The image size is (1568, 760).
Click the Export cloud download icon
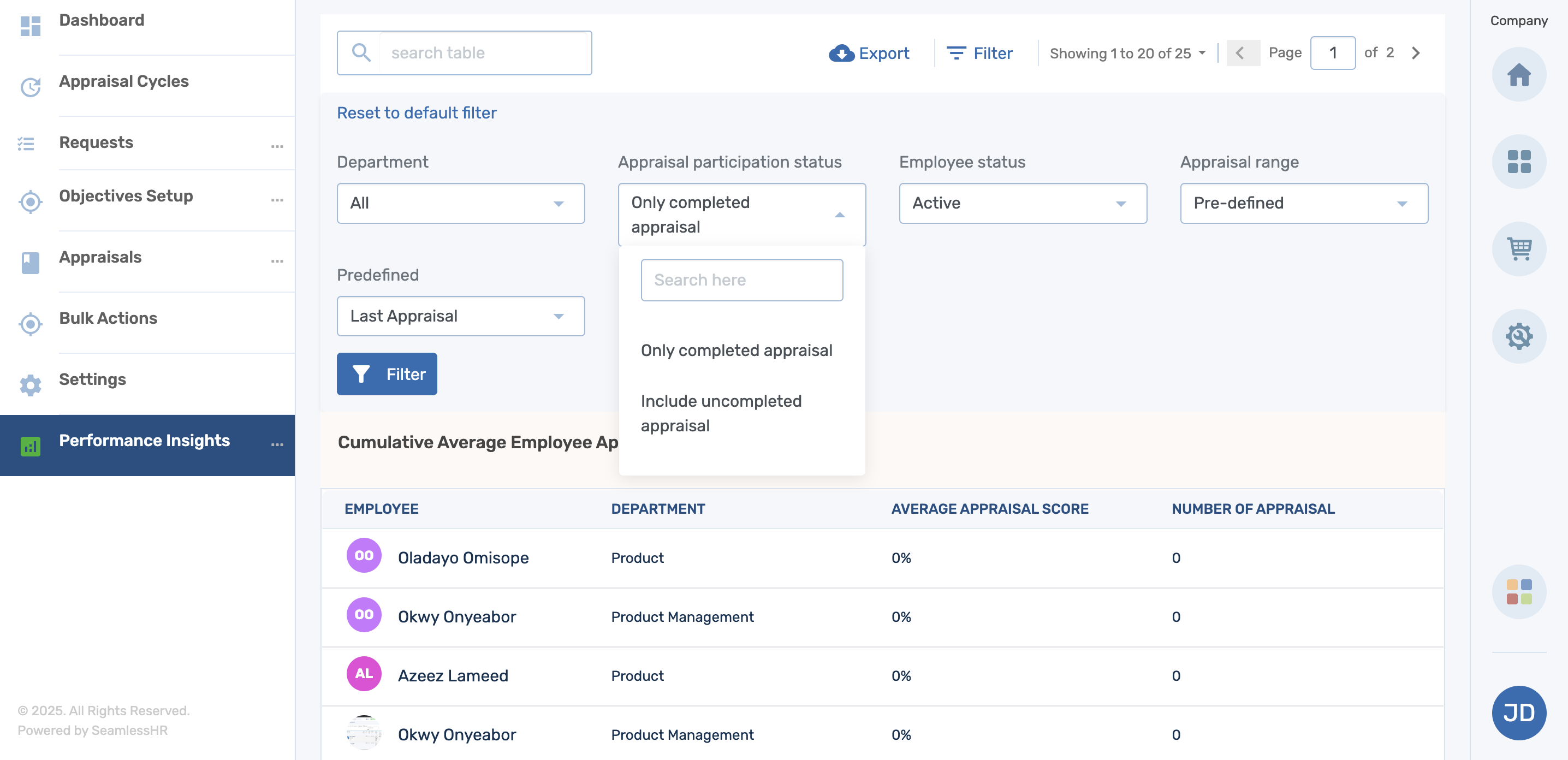click(841, 53)
